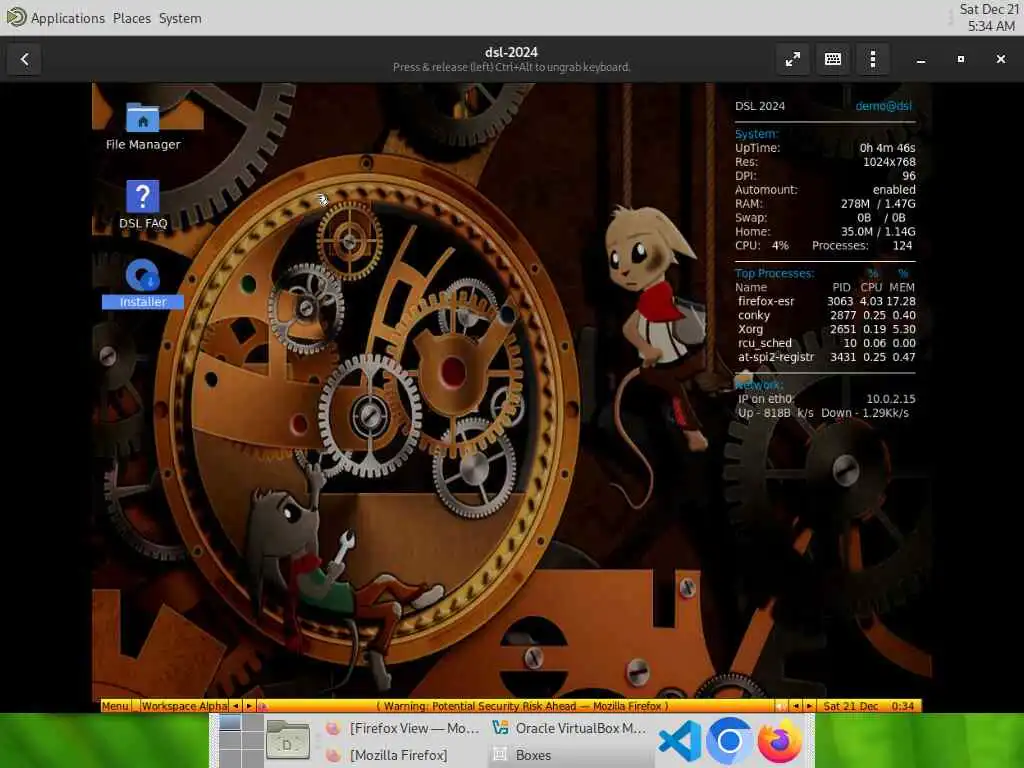Launch Visual Studio Code from the dock
The width and height of the screenshot is (1024, 768).
679,741
